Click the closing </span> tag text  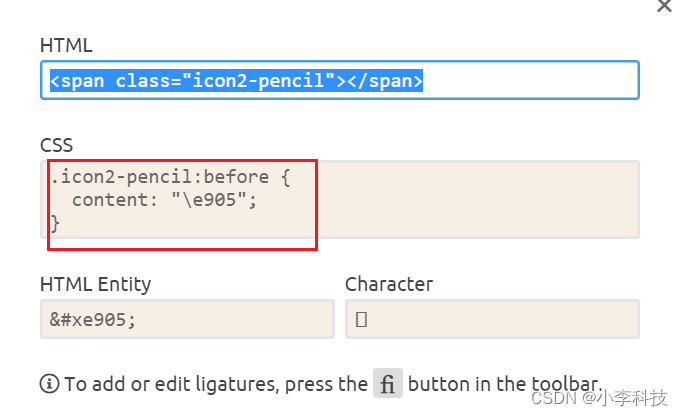point(390,80)
